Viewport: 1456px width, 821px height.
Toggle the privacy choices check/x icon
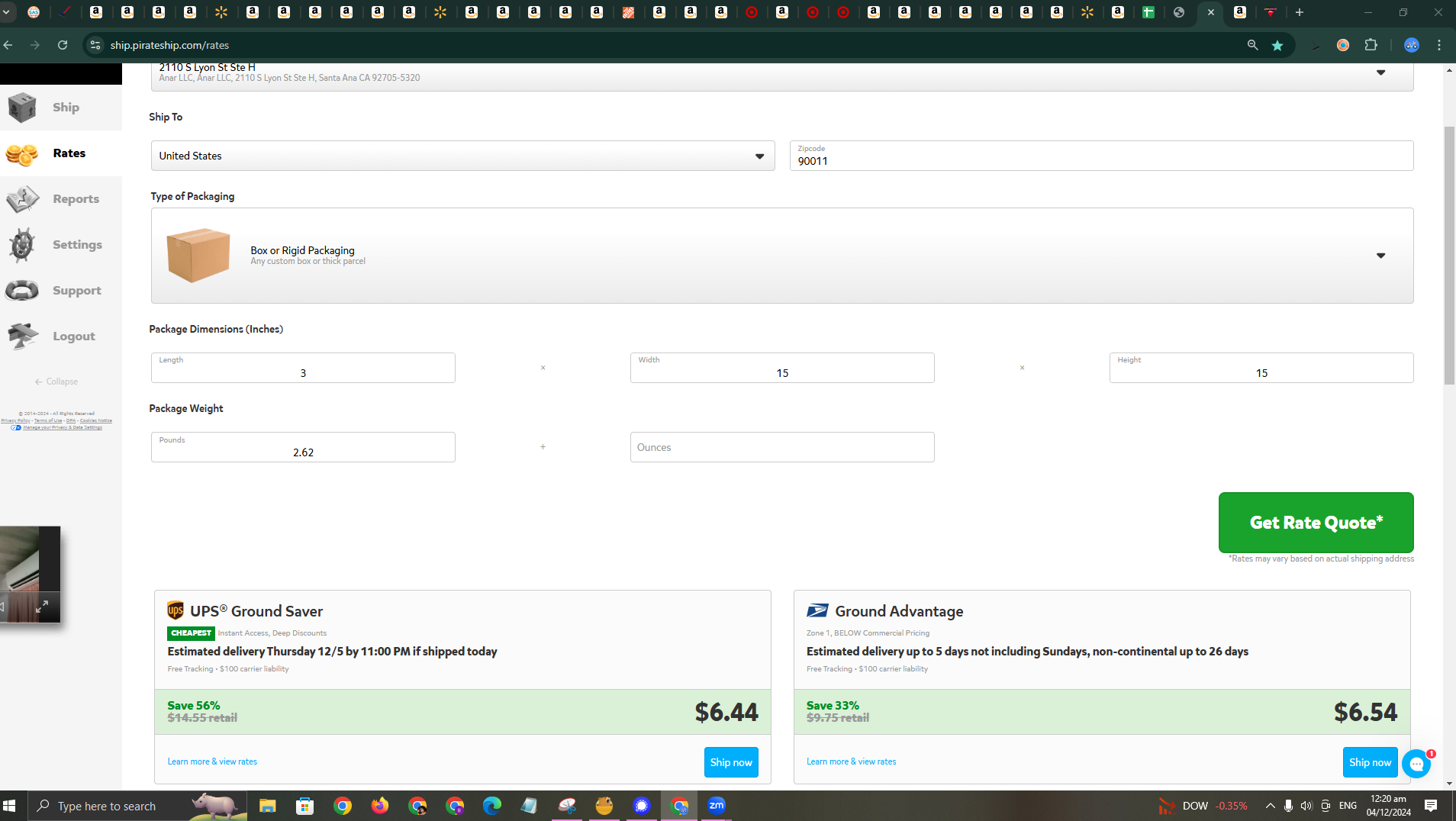tap(16, 427)
